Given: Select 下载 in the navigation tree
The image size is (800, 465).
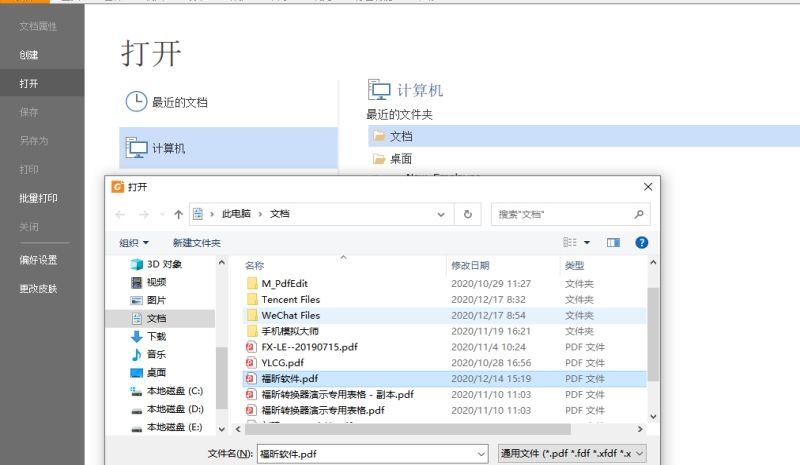Looking at the screenshot, I should coord(157,337).
